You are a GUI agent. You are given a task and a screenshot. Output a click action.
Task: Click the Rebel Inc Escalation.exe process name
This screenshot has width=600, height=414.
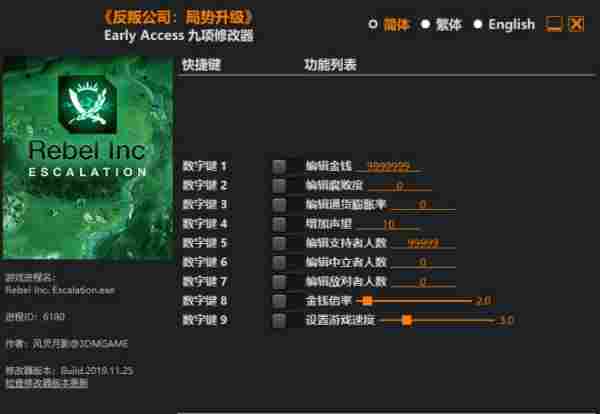[x=60, y=290]
